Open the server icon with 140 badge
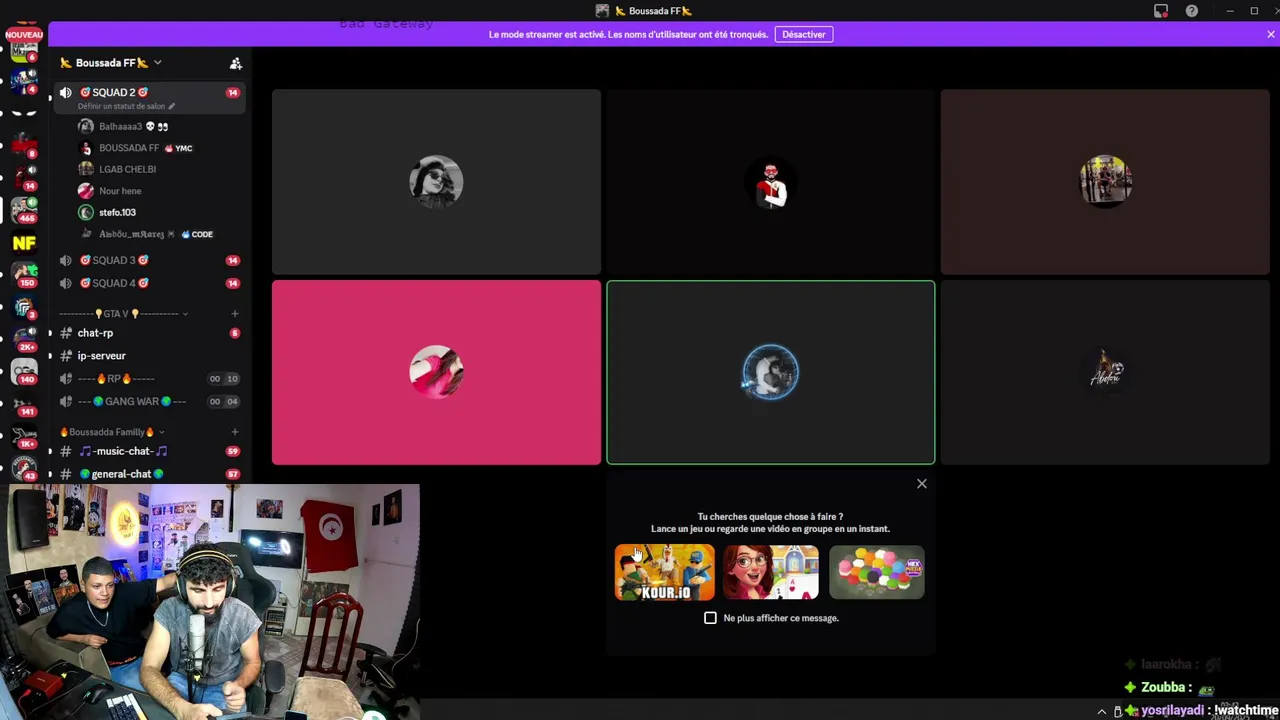The width and height of the screenshot is (1280, 720). pos(24,371)
